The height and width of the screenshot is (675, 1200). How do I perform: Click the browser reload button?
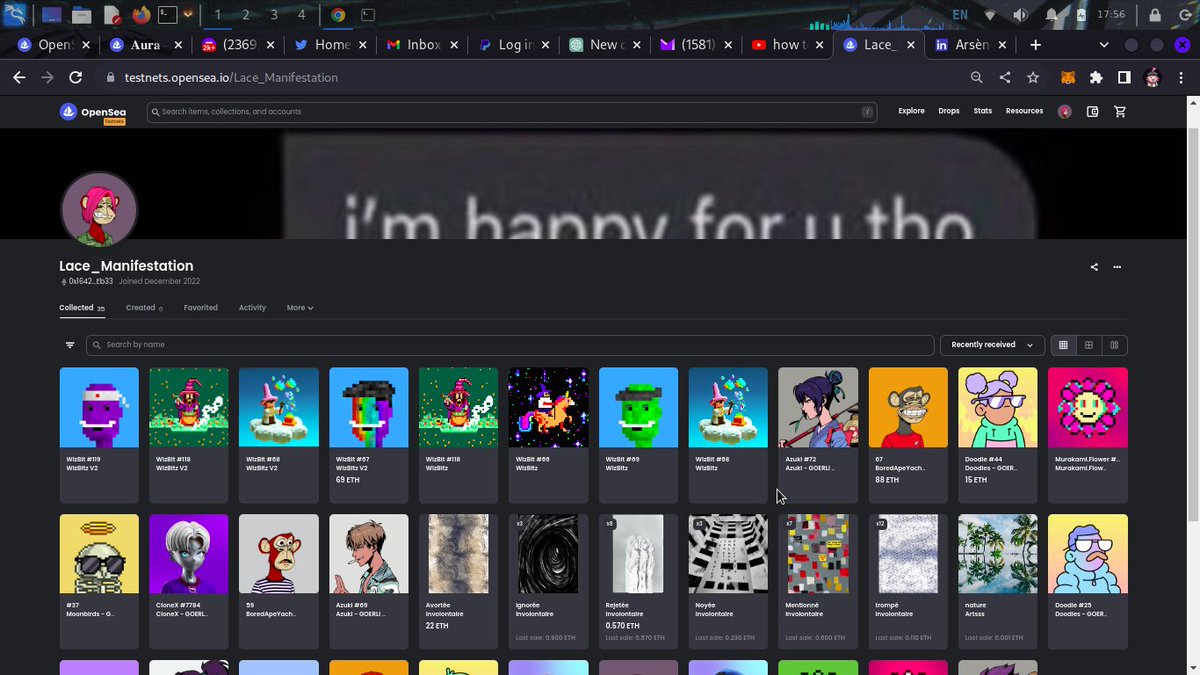tap(75, 77)
